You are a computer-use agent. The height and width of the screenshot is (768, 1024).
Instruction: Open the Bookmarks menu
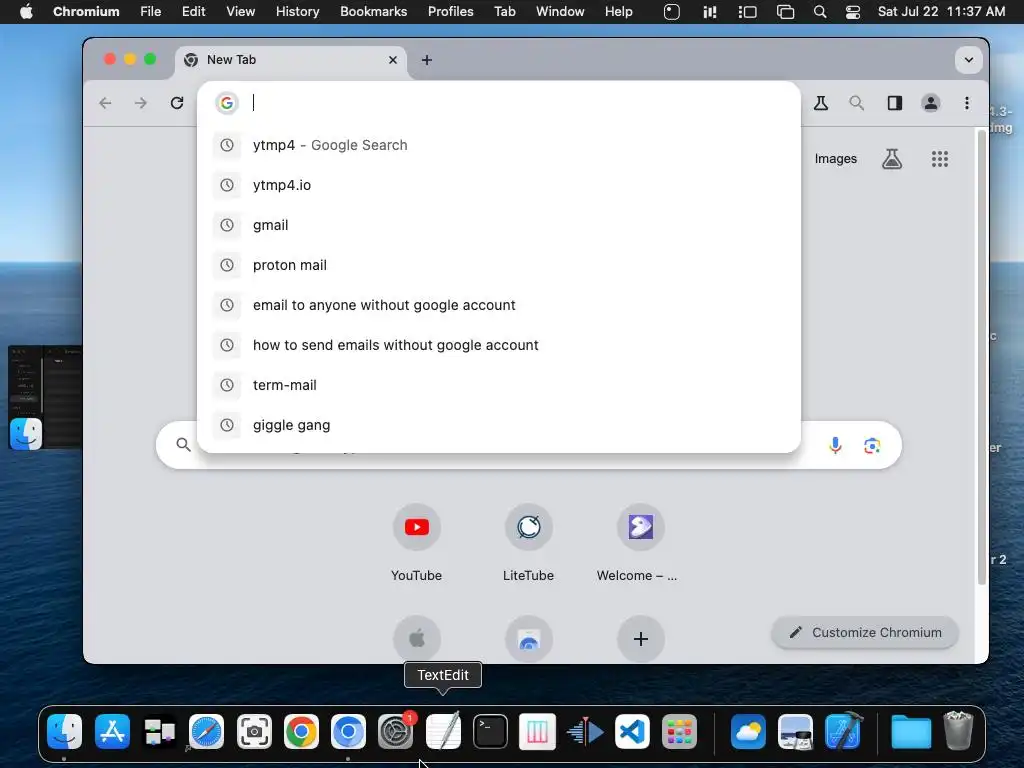pyautogui.click(x=374, y=12)
